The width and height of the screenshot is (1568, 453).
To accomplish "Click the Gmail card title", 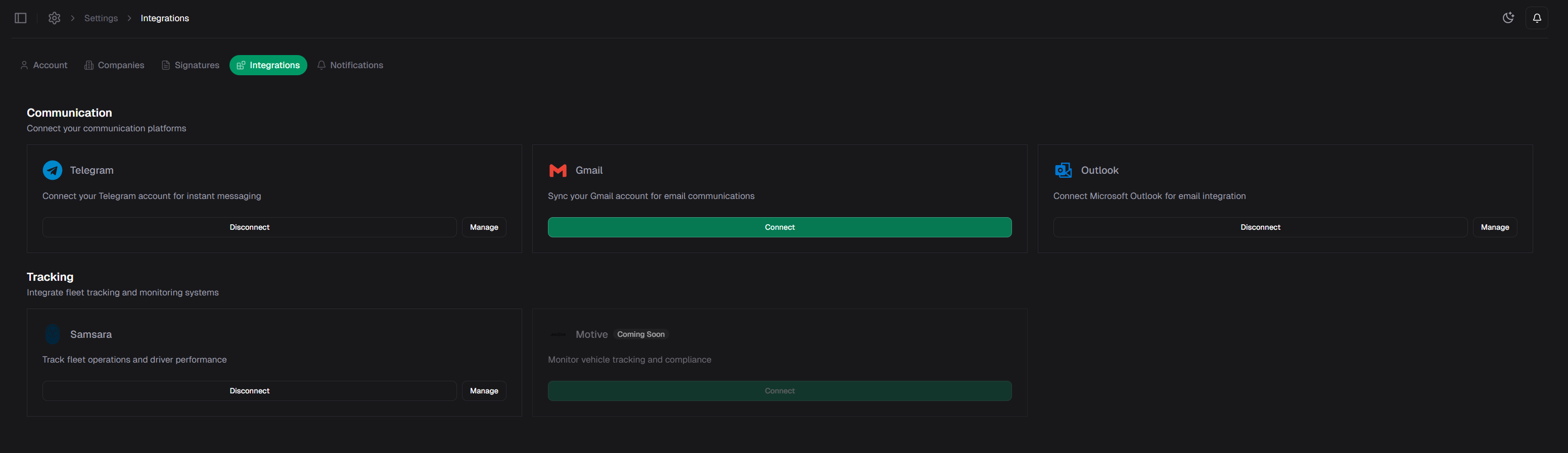I will (x=589, y=170).
